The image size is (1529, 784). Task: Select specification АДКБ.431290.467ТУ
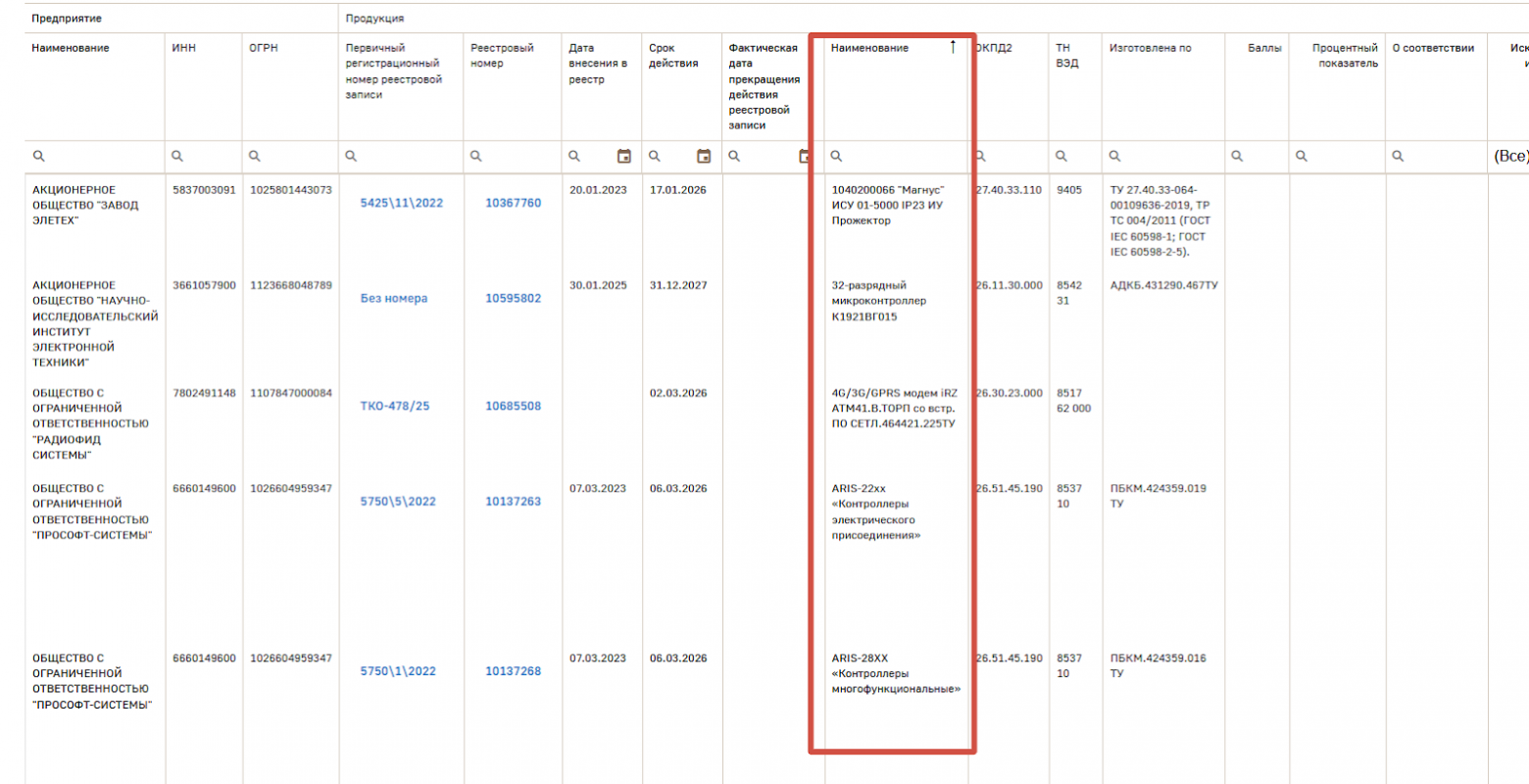coord(1164,285)
